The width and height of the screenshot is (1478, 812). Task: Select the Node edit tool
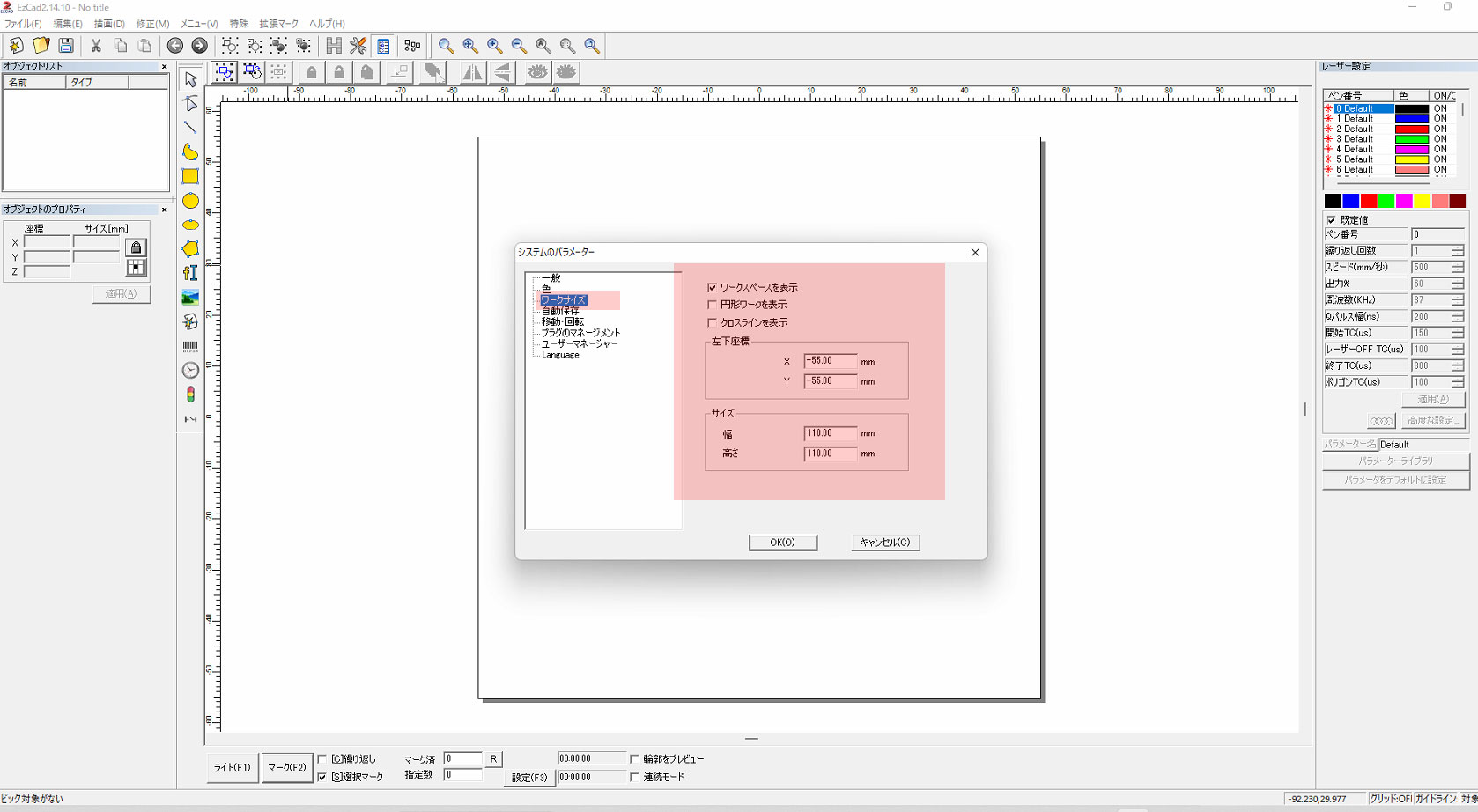pos(190,104)
